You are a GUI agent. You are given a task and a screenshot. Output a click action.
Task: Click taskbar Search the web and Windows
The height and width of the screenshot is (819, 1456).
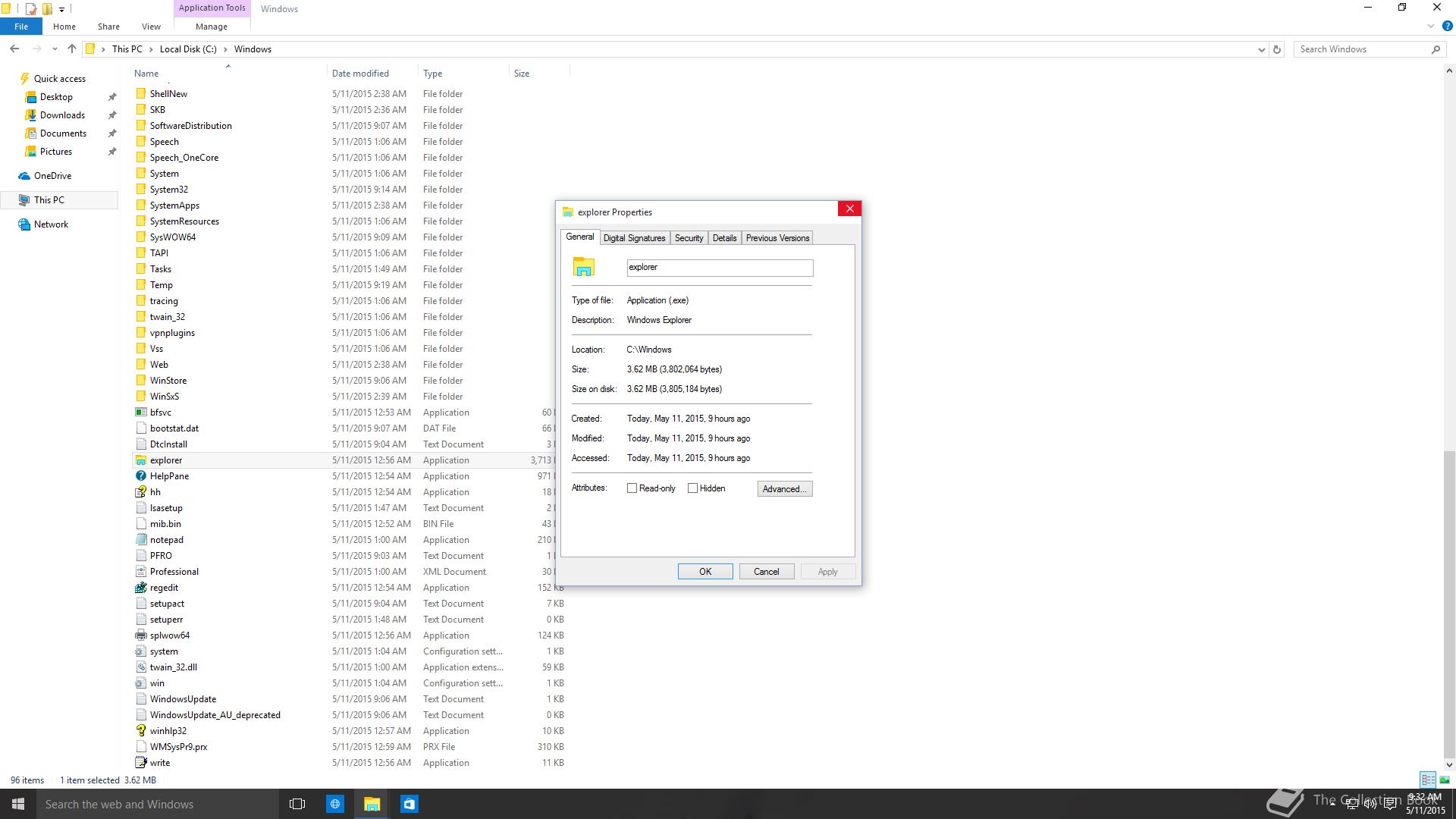[157, 804]
